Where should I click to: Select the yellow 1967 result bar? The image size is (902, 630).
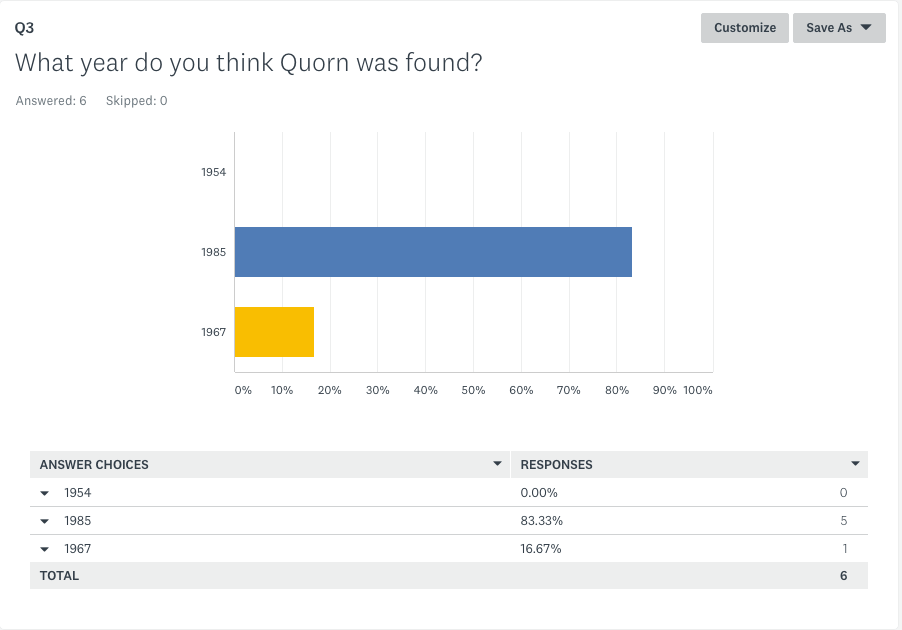point(274,331)
